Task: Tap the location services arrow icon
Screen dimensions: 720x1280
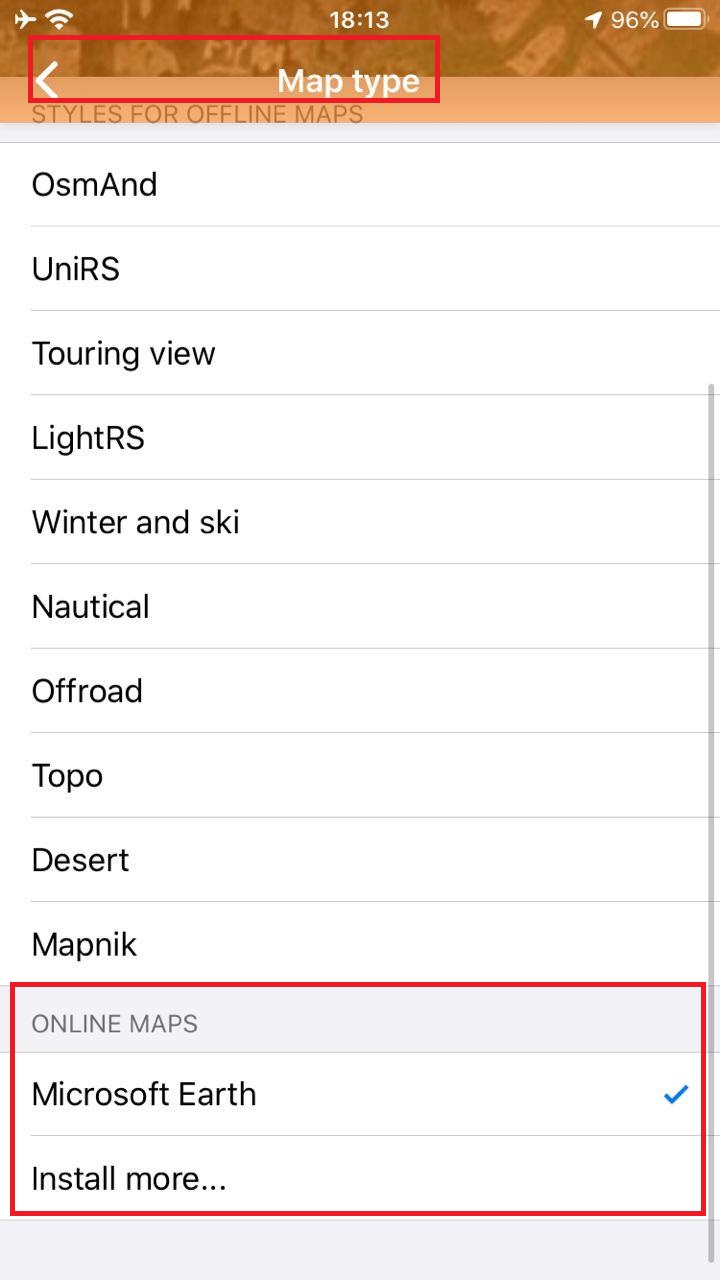Action: click(594, 20)
